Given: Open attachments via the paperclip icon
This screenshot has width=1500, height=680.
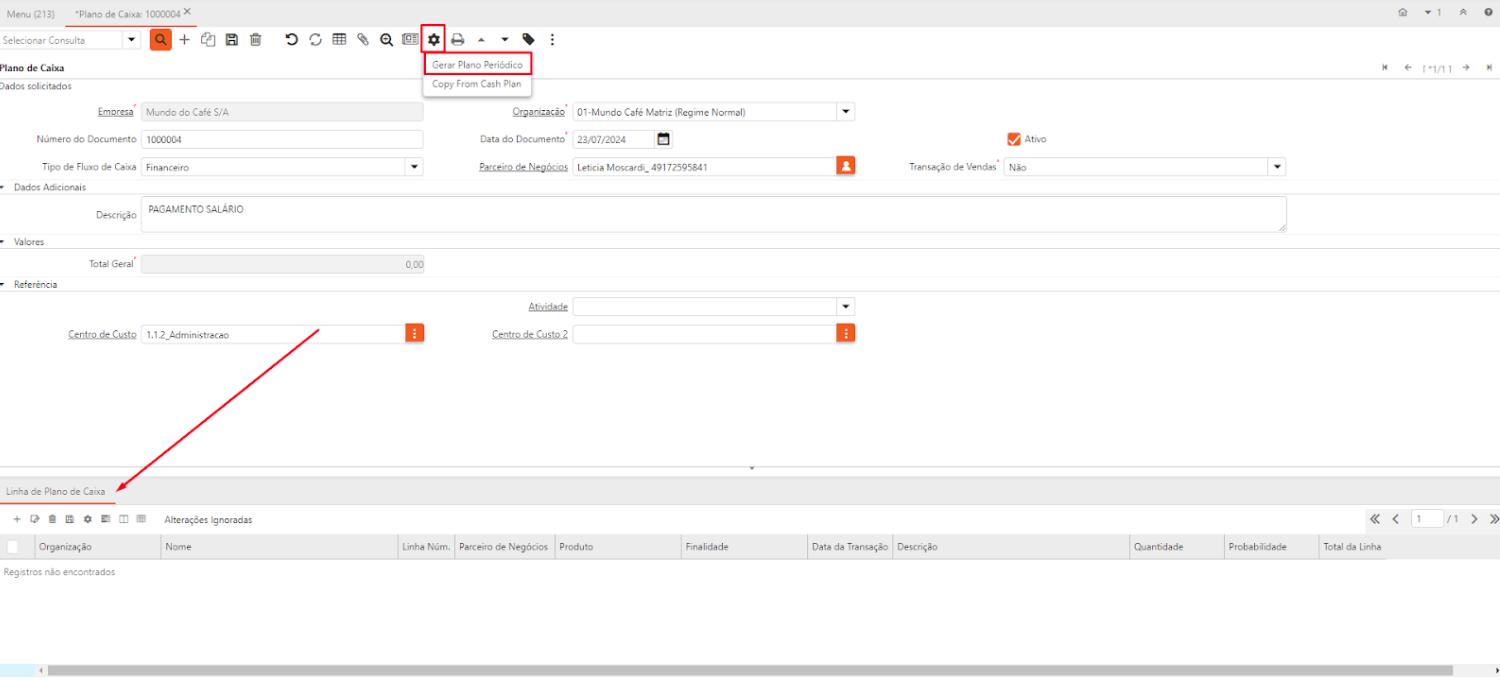Looking at the screenshot, I should click(x=363, y=40).
